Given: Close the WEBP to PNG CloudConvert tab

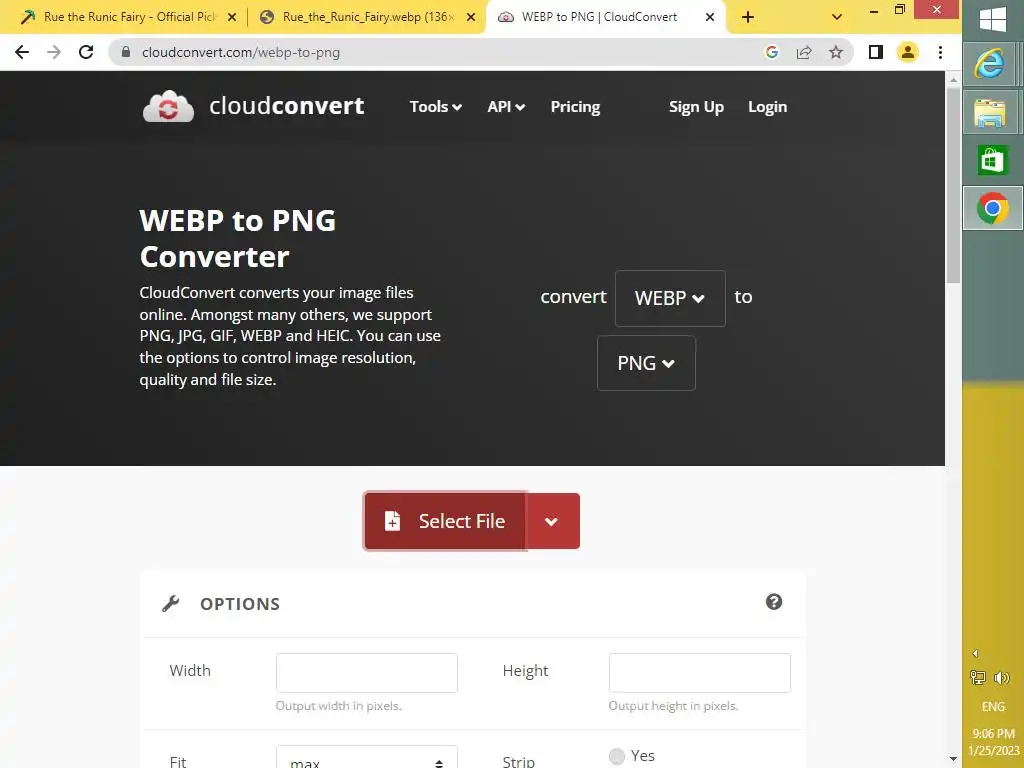Looking at the screenshot, I should point(710,17).
